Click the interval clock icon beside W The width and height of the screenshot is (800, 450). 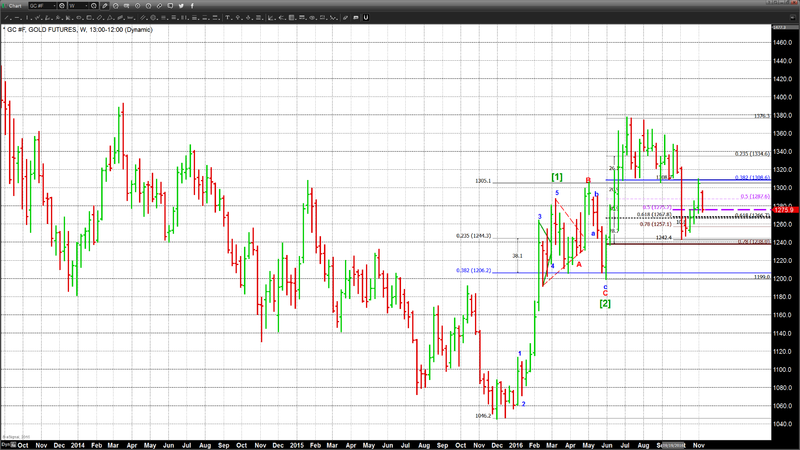tap(94, 6)
